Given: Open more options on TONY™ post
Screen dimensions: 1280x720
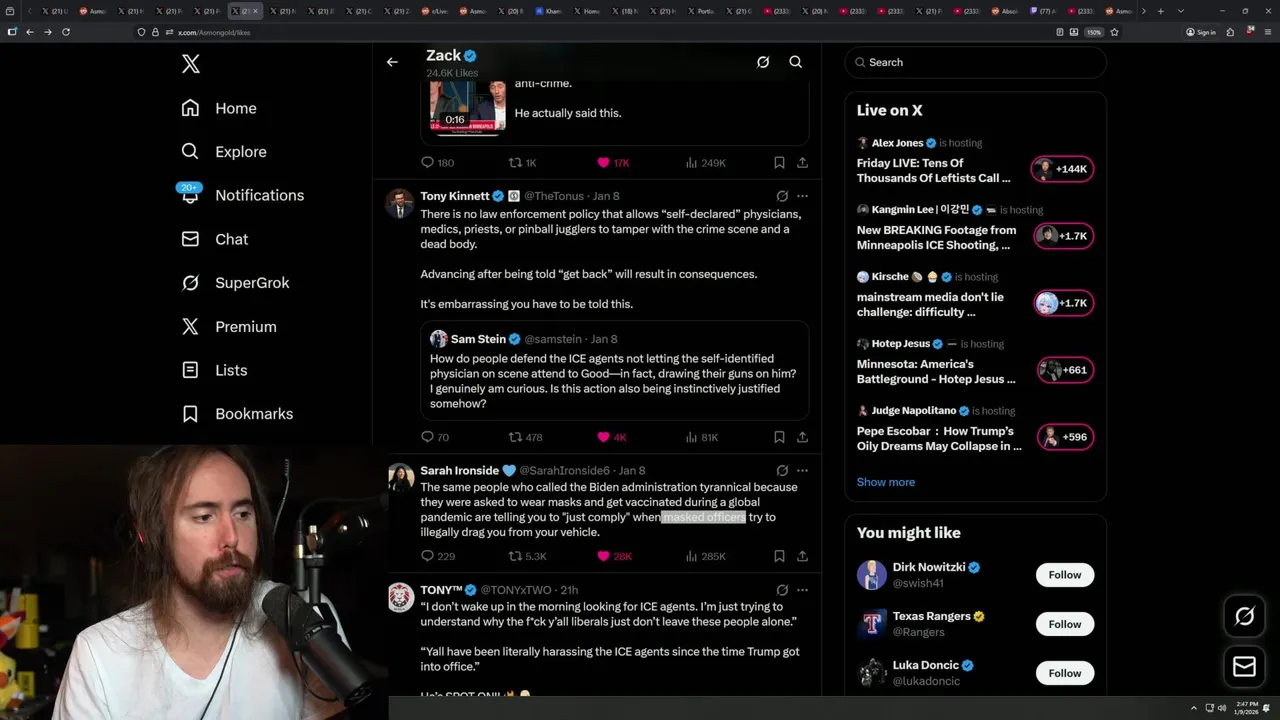Looking at the screenshot, I should 802,590.
